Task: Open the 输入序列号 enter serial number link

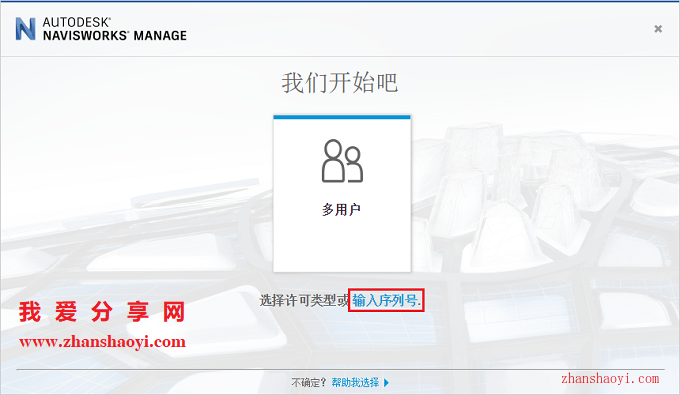Action: pyautogui.click(x=386, y=300)
